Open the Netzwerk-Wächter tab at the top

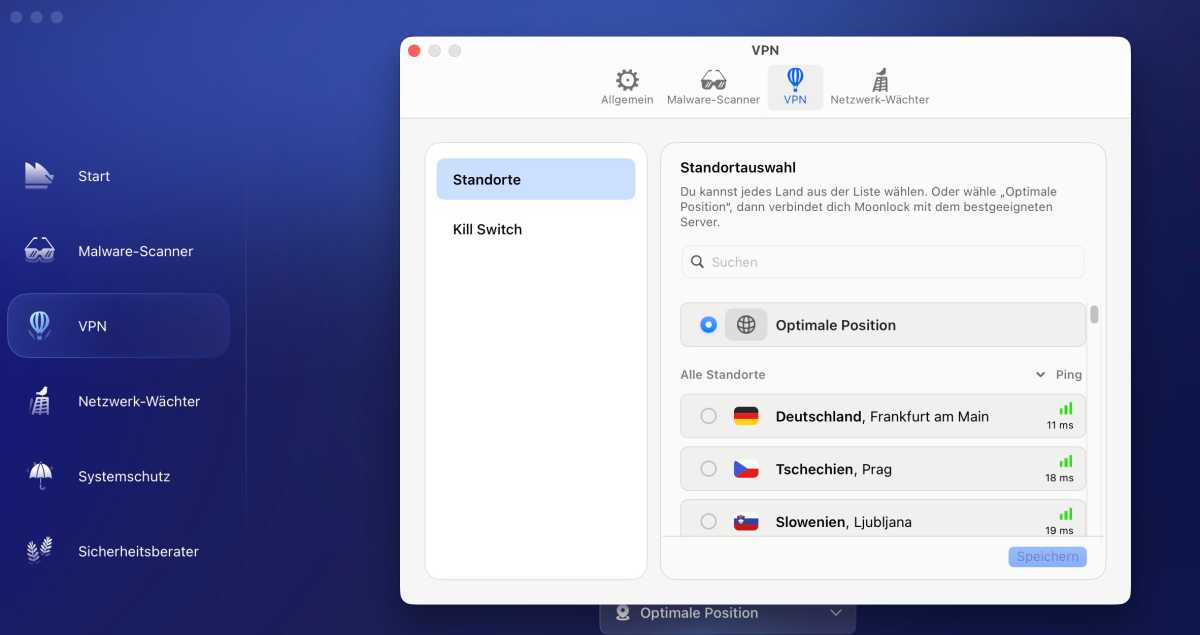pos(881,86)
